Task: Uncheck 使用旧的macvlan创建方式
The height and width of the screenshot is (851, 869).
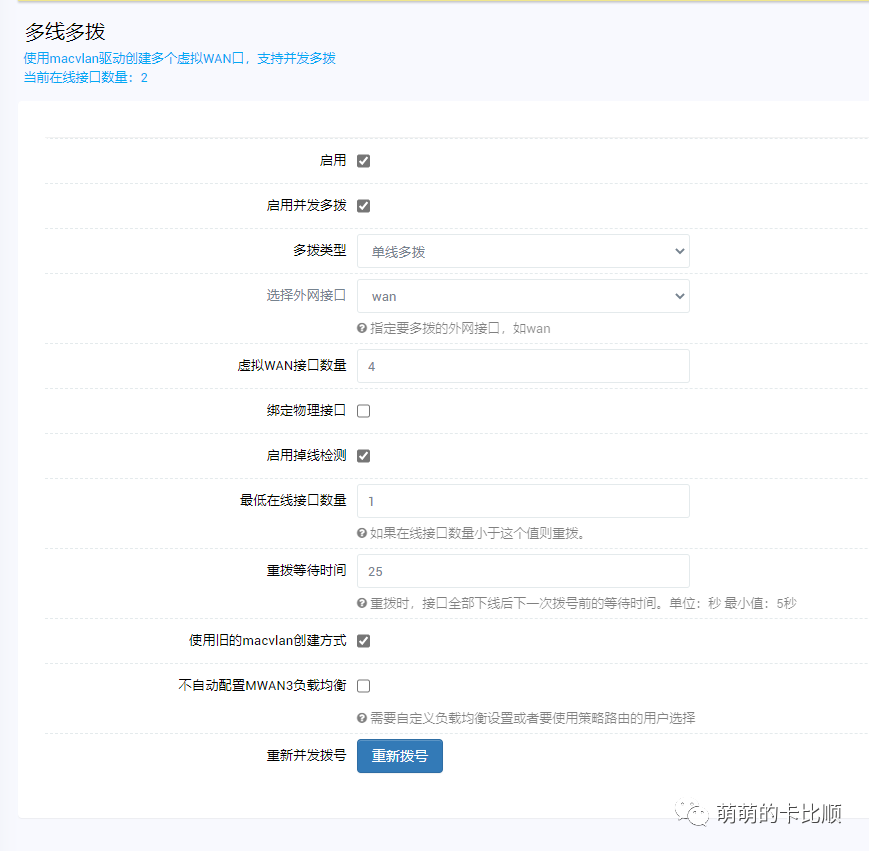Action: [x=363, y=640]
